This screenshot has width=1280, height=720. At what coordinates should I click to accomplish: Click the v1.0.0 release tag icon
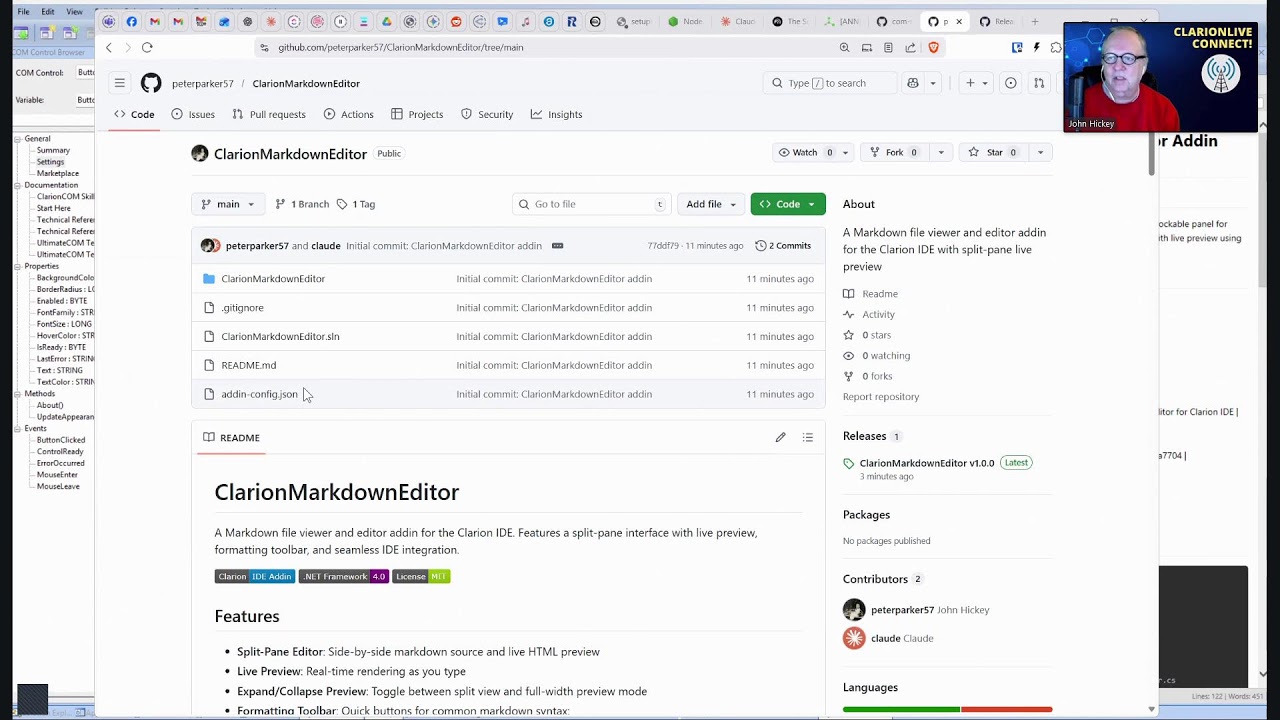[x=849, y=463]
